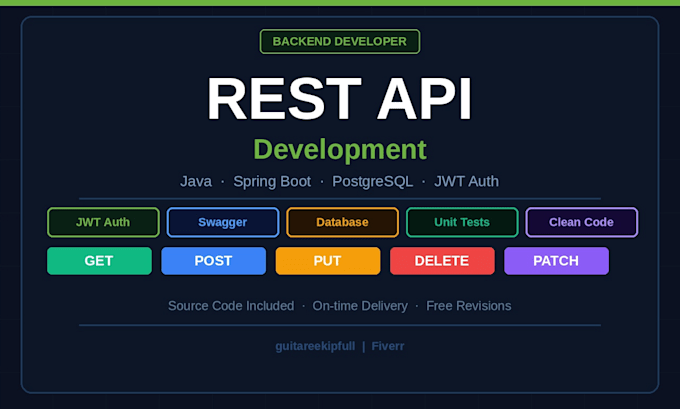Click JWT Auth in the tech subtitle line
The image size is (680, 409).
click(467, 181)
